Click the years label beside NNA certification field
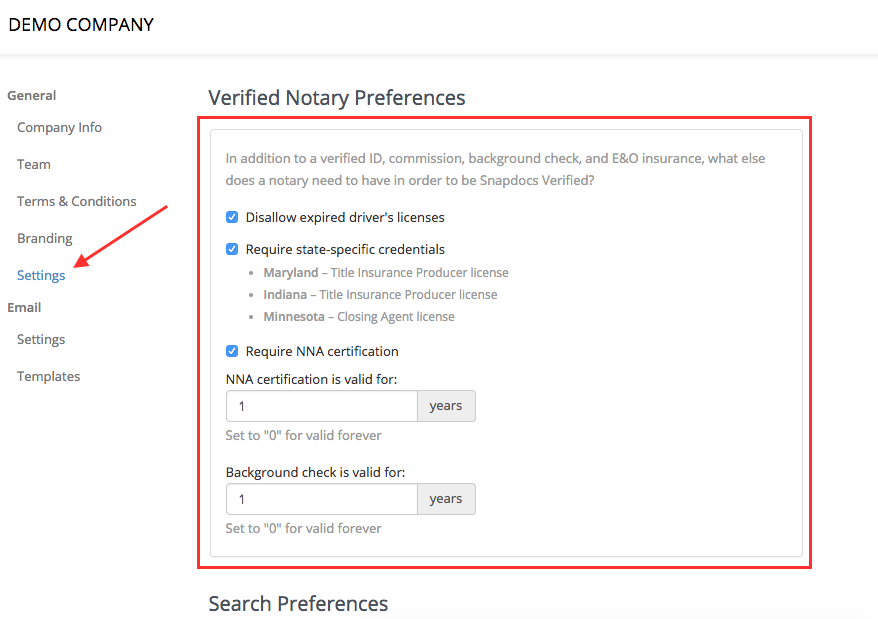The width and height of the screenshot is (878, 619). point(446,406)
